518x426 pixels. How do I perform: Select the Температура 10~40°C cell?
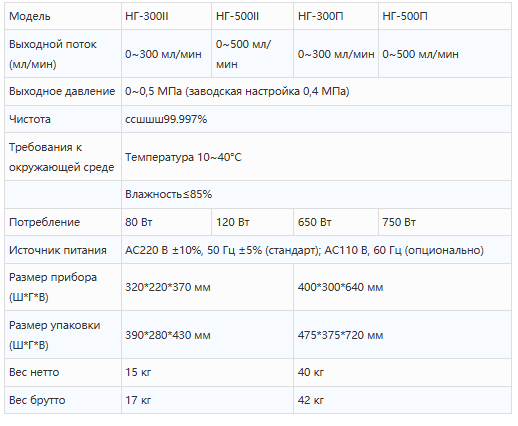316,157
